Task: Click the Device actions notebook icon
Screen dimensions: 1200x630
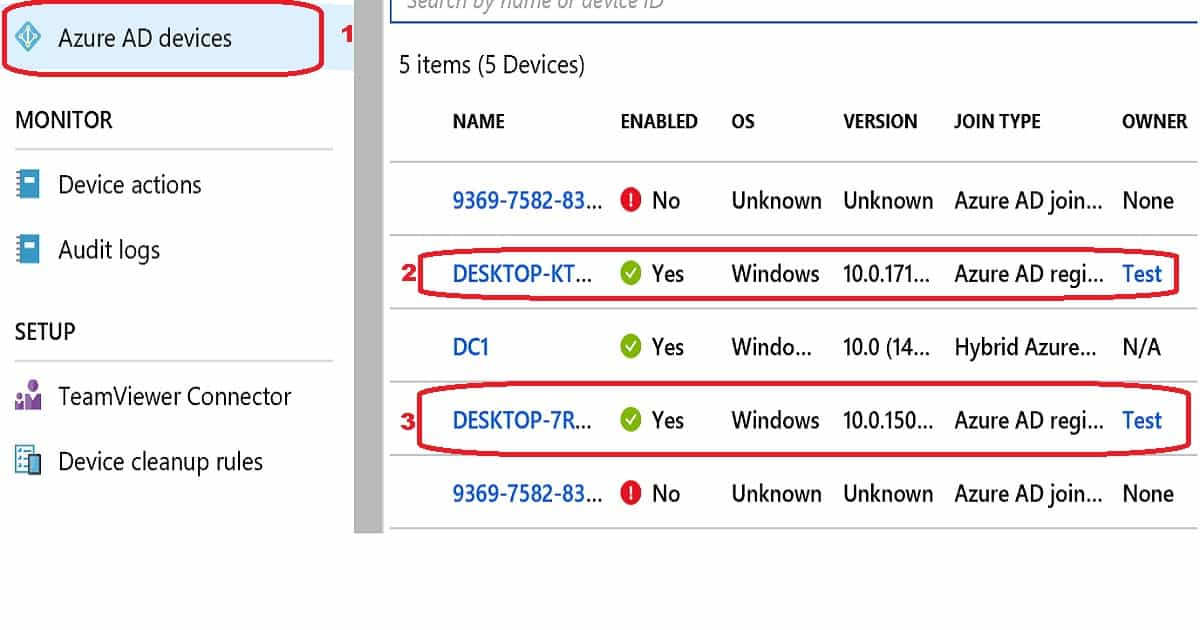Action: (x=28, y=185)
